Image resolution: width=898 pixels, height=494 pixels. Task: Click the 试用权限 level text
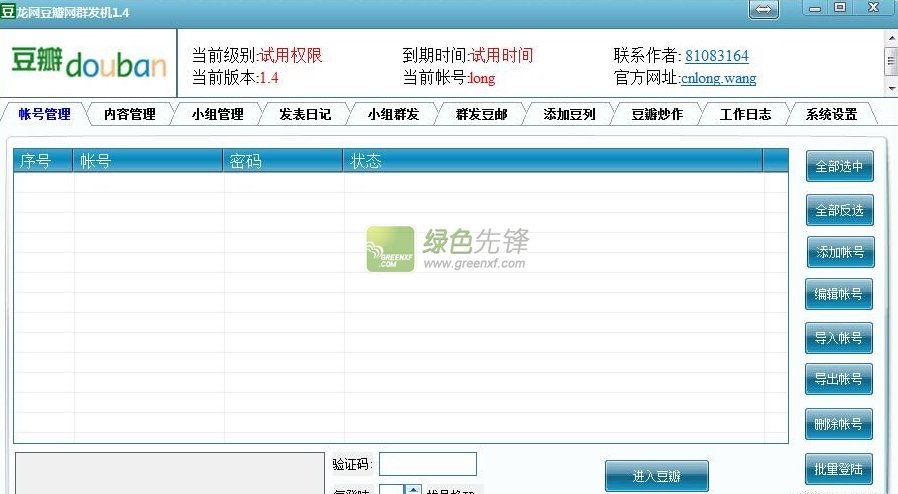290,56
